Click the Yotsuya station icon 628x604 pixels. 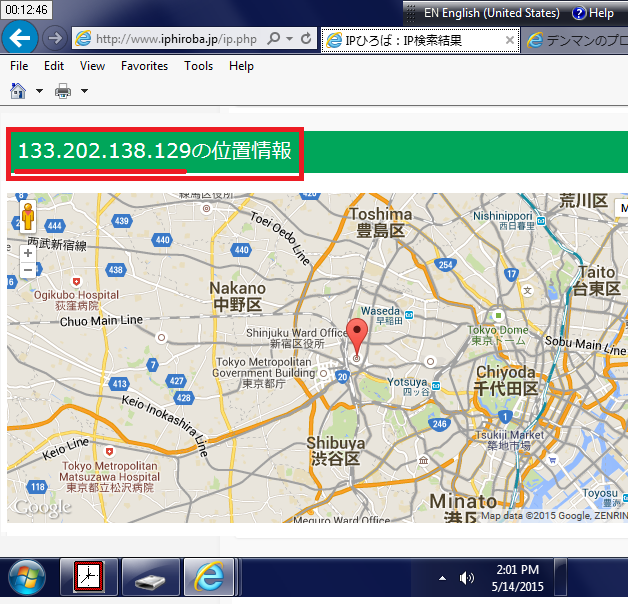point(436,386)
